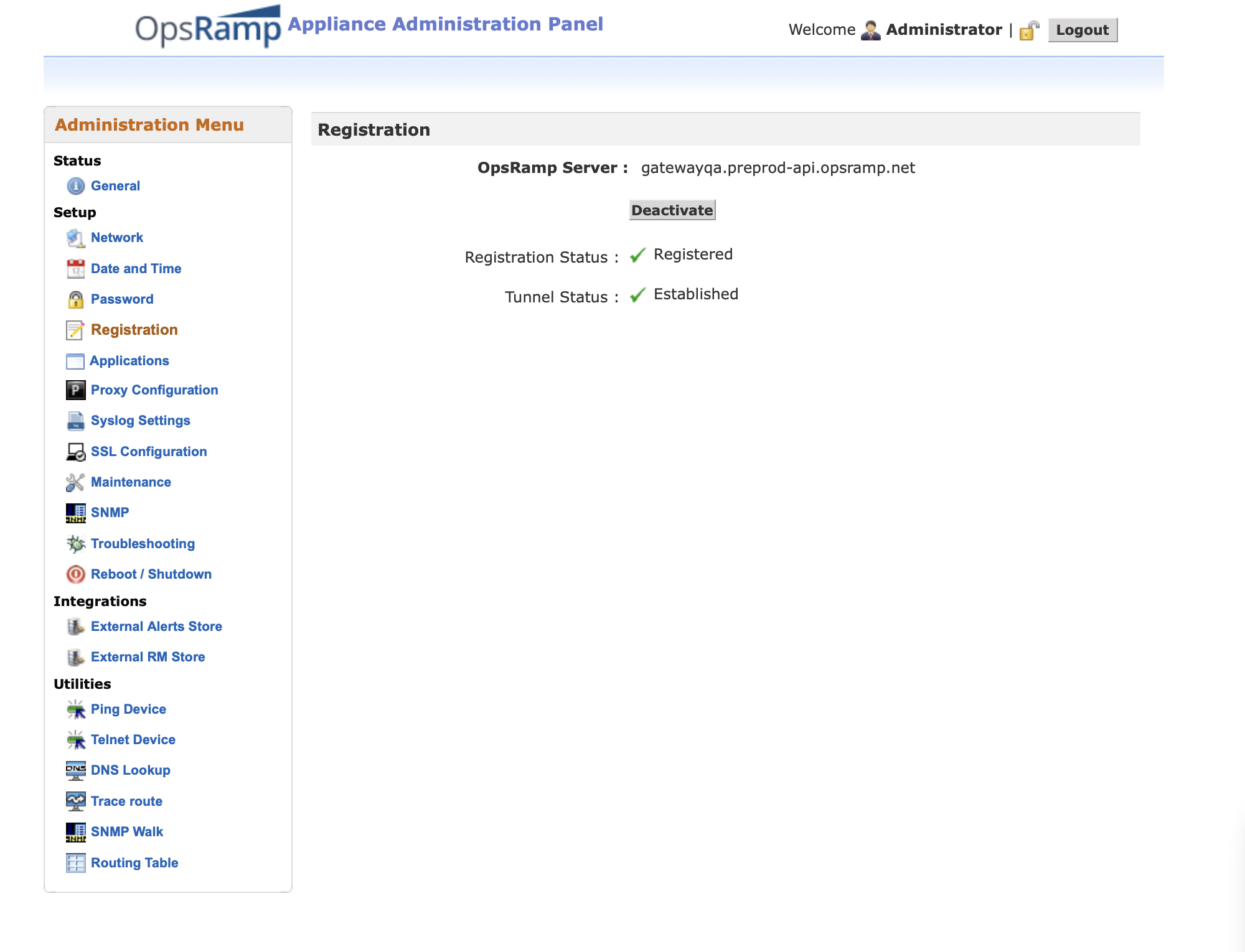Click the DNS Lookup monitor icon
The image size is (1245, 952).
pos(75,770)
